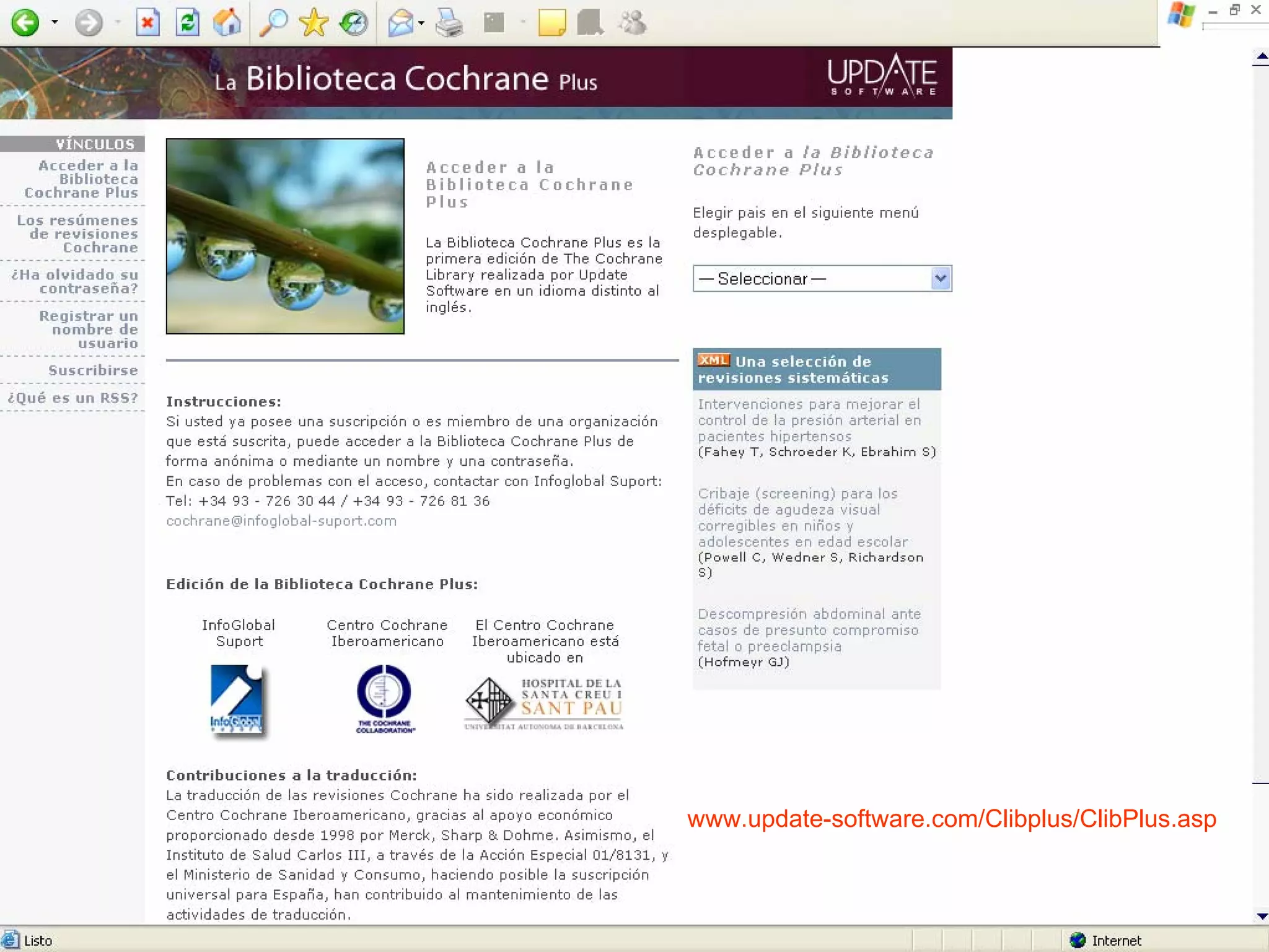Click the XML feed badge

pos(714,360)
